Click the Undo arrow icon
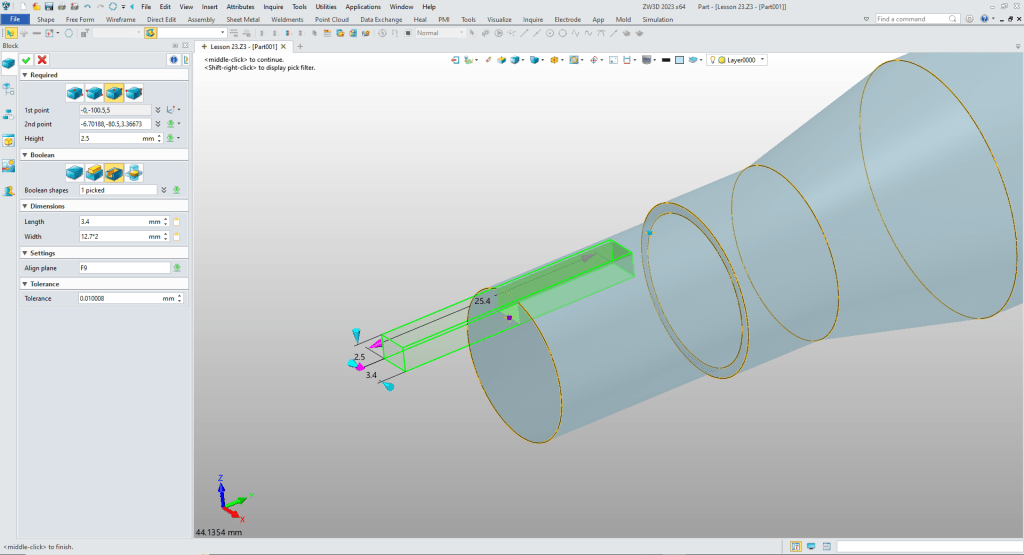1024x555 pixels. click(87, 6)
